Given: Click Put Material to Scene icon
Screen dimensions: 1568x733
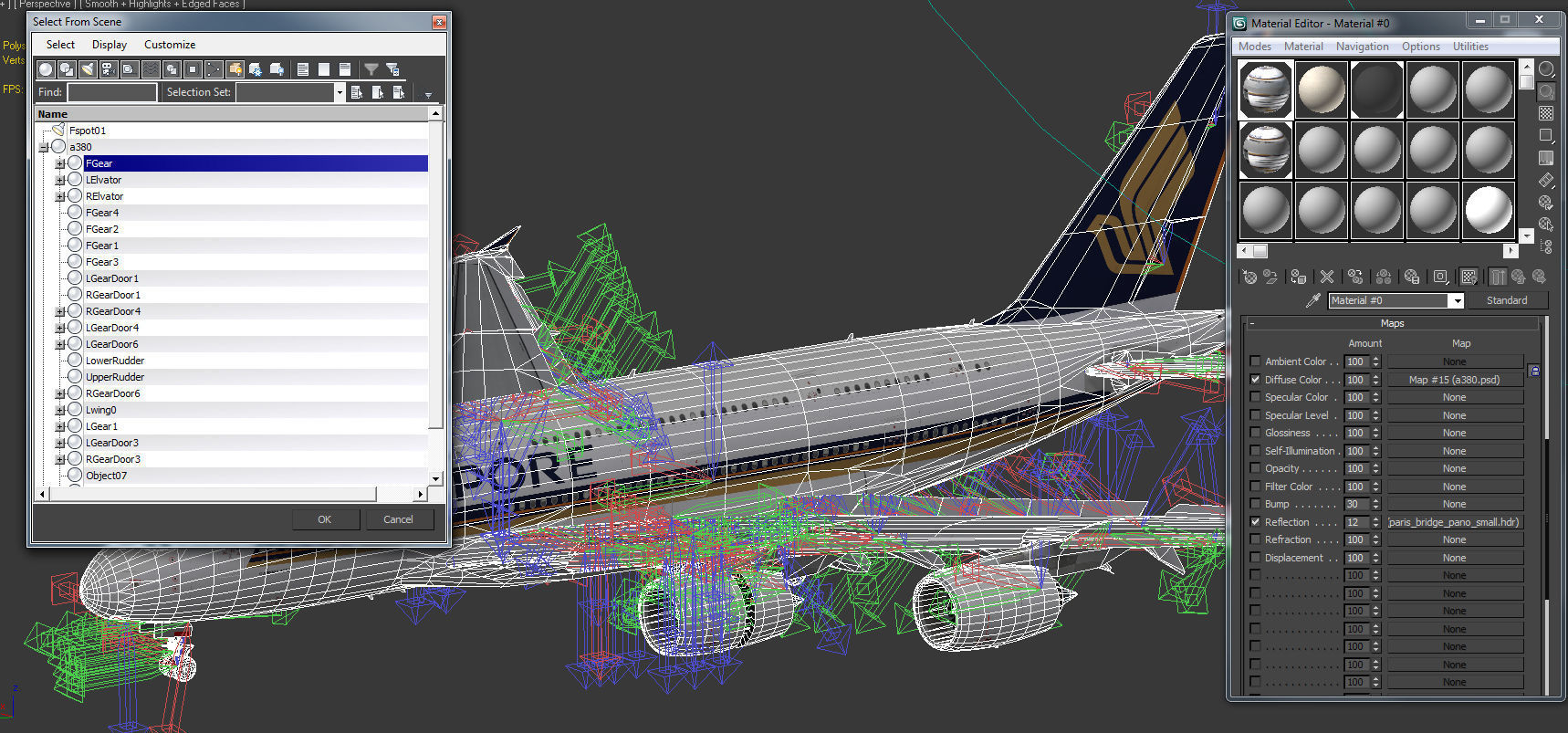Looking at the screenshot, I should click(1270, 277).
